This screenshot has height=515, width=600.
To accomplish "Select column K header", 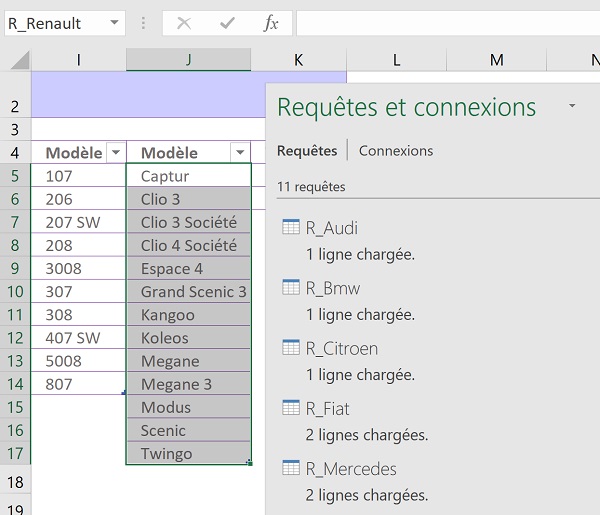I will coord(298,60).
